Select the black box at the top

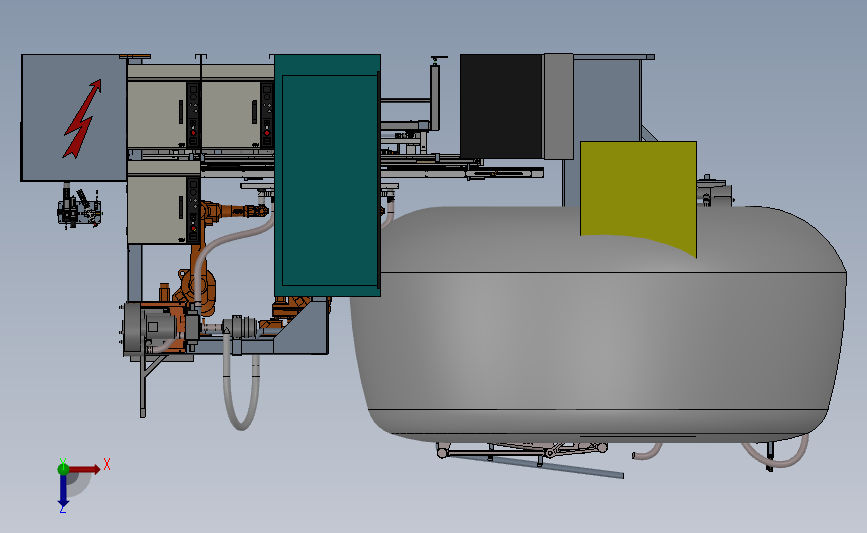[x=501, y=106]
